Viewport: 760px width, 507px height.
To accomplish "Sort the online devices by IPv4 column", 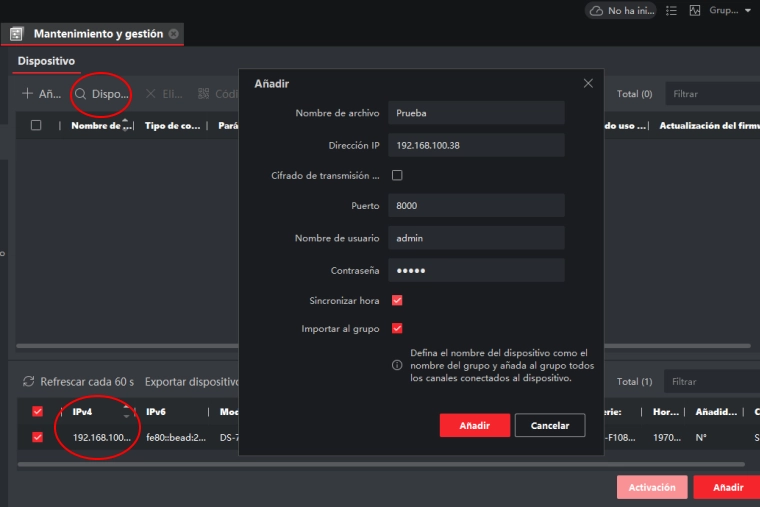I will tap(126, 411).
